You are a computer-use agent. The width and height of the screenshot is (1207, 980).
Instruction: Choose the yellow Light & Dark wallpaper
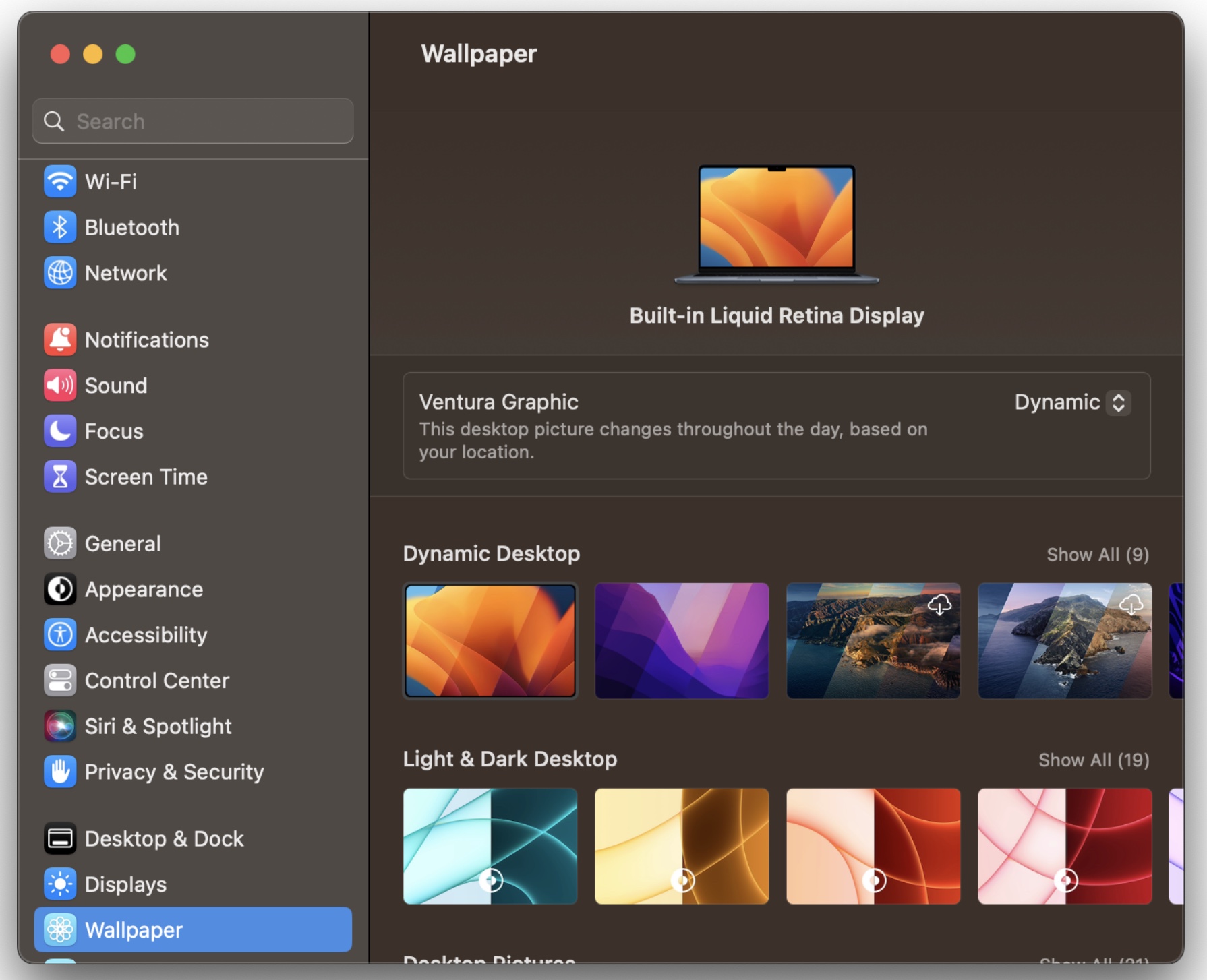click(x=682, y=847)
